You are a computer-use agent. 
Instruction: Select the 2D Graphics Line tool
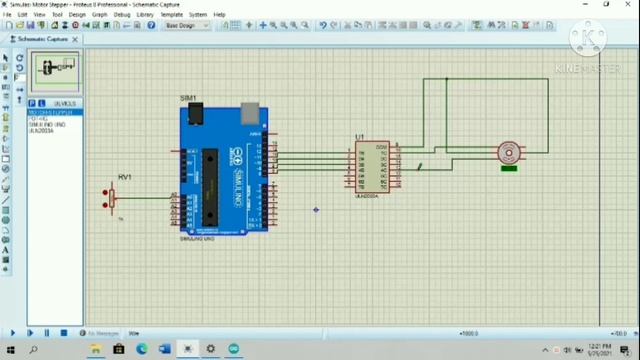(5, 200)
